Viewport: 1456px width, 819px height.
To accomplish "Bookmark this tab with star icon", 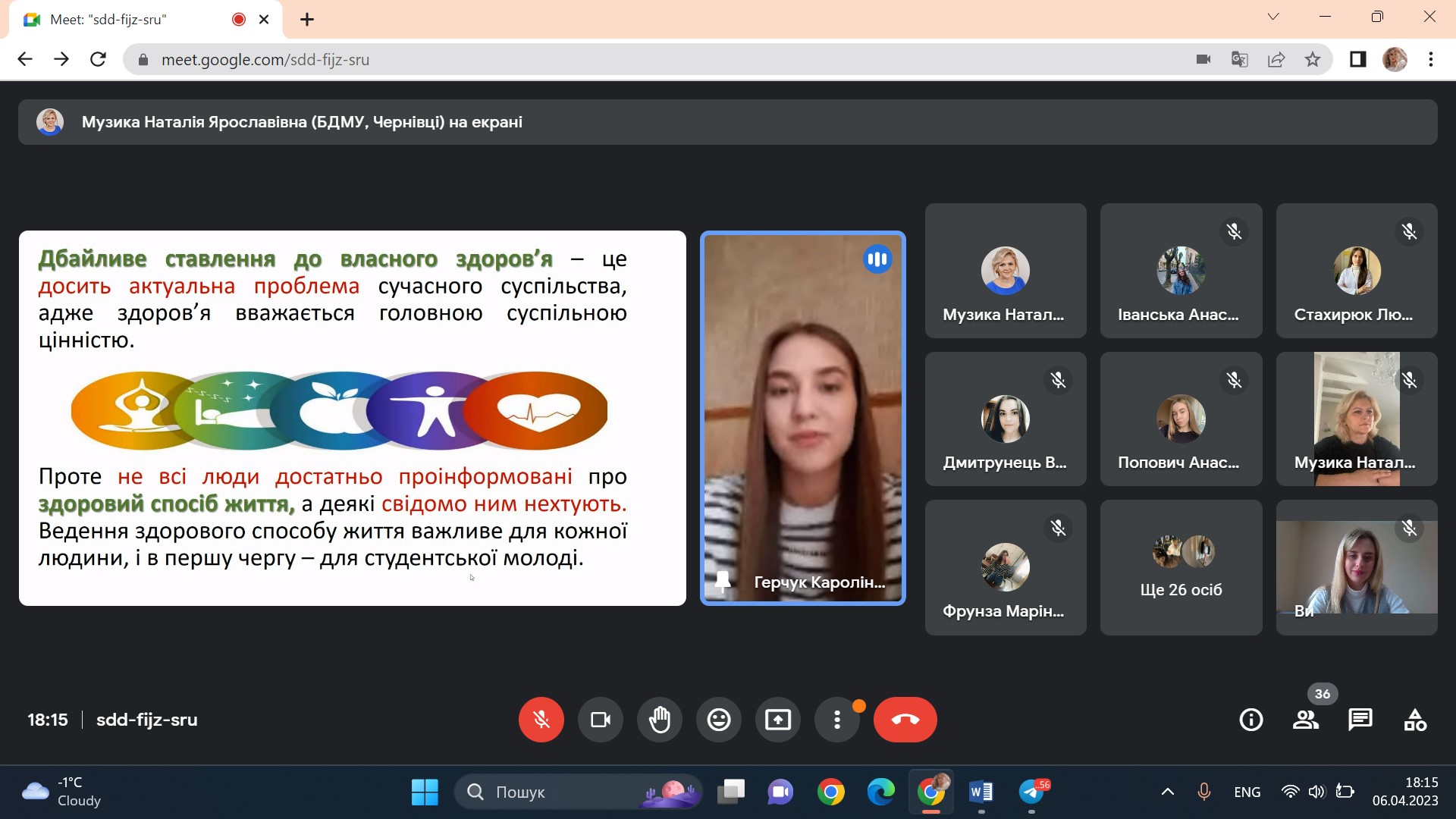I will [x=1313, y=59].
